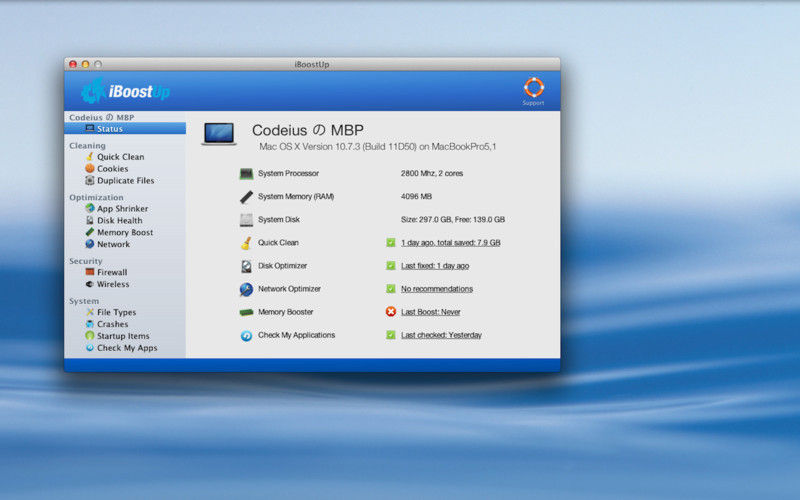Click green checkmark next to Network Optimizer status

(x=391, y=289)
